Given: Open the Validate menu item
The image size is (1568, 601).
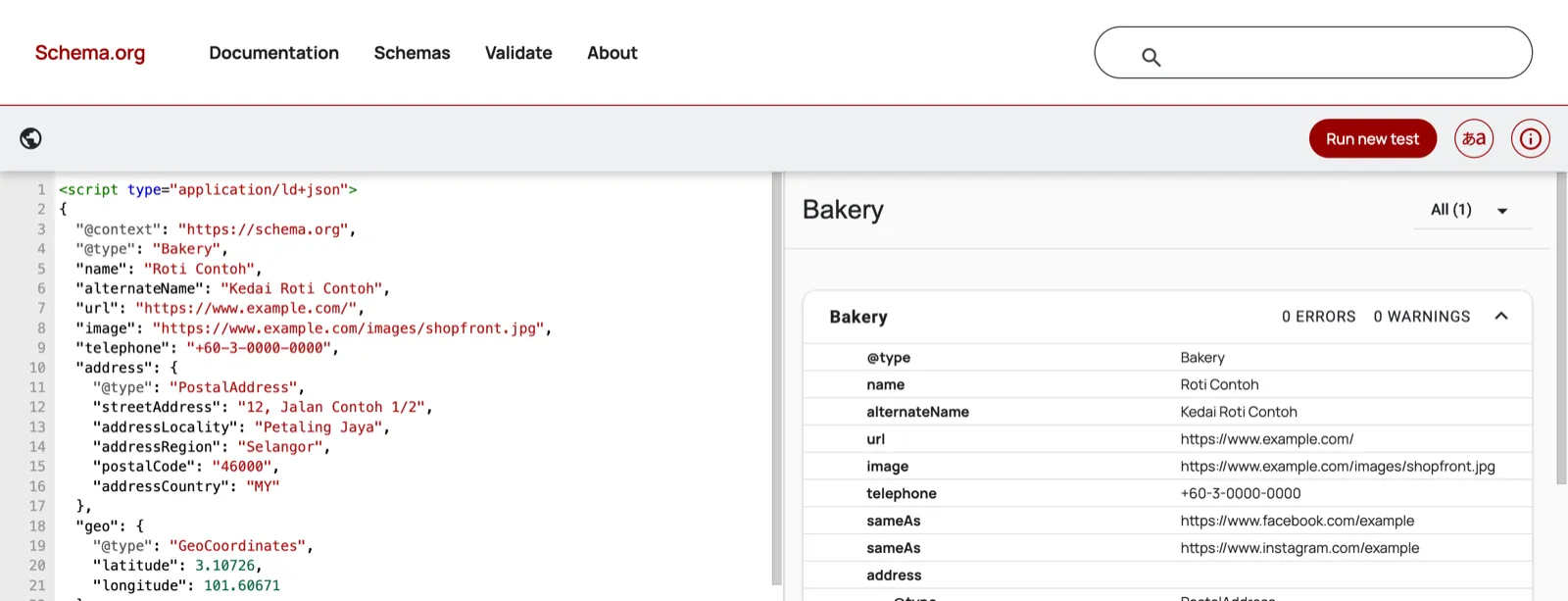Looking at the screenshot, I should 518,53.
